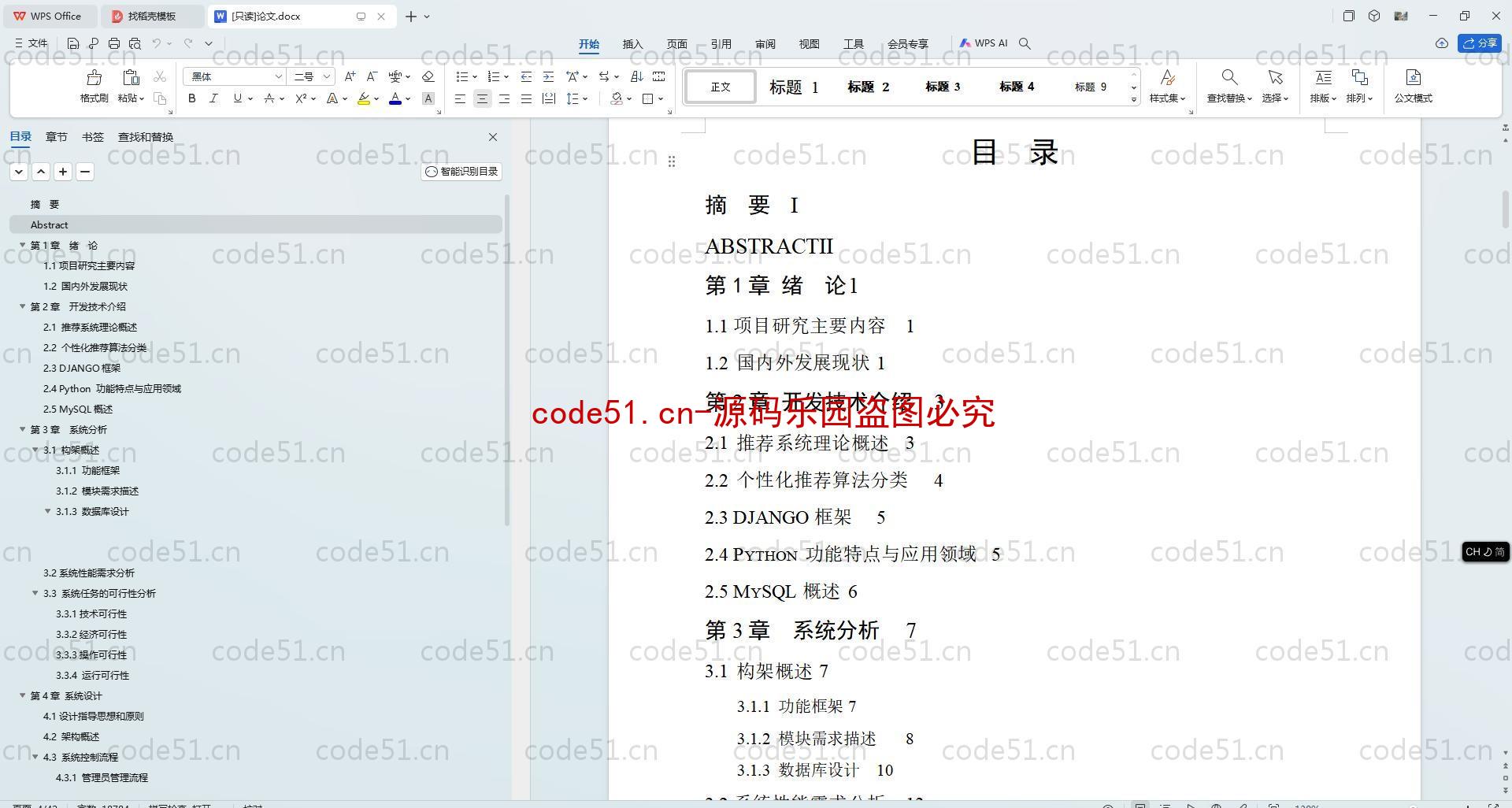Switch to the 引用 ribbon tab

pyautogui.click(x=721, y=44)
